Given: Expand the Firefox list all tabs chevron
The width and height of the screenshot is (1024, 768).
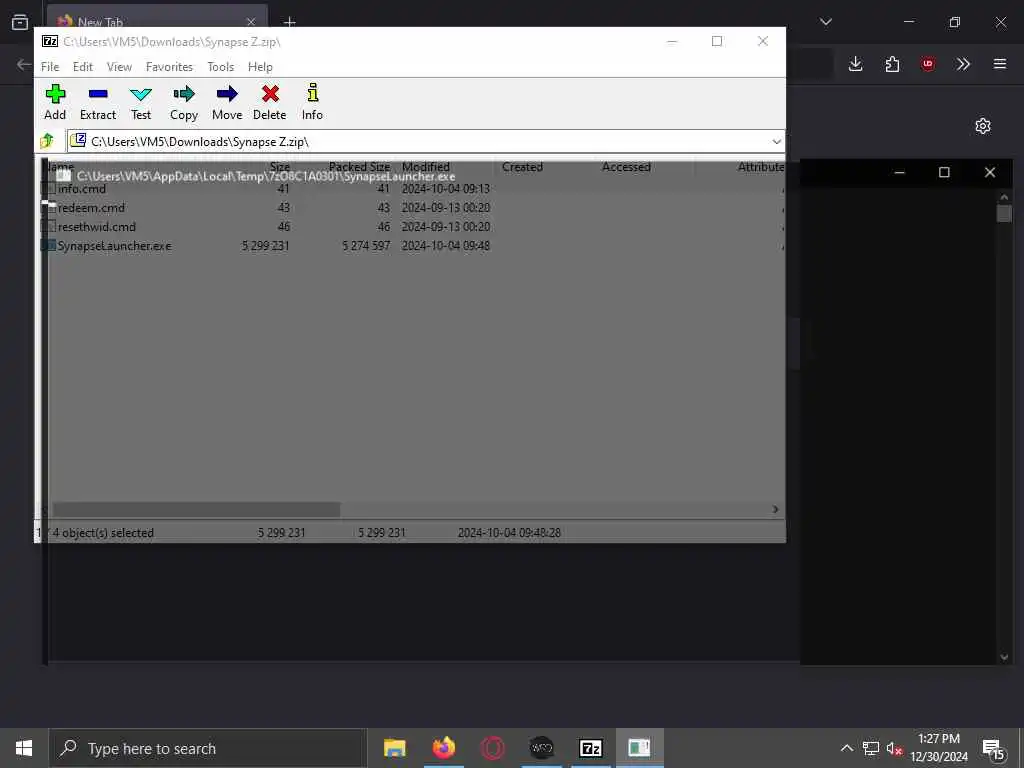Looking at the screenshot, I should [x=825, y=22].
